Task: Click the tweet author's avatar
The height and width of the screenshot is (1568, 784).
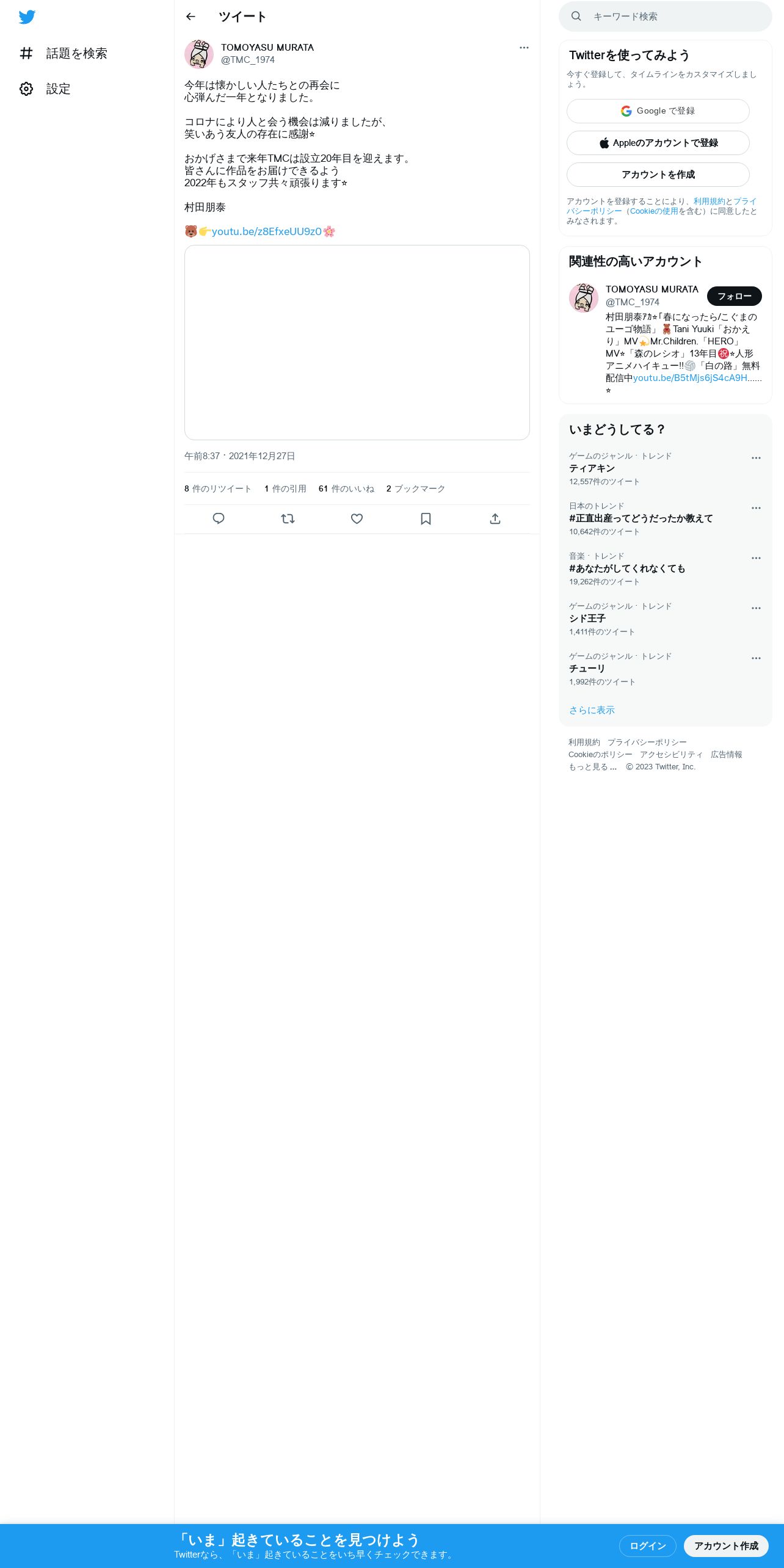Action: click(199, 54)
